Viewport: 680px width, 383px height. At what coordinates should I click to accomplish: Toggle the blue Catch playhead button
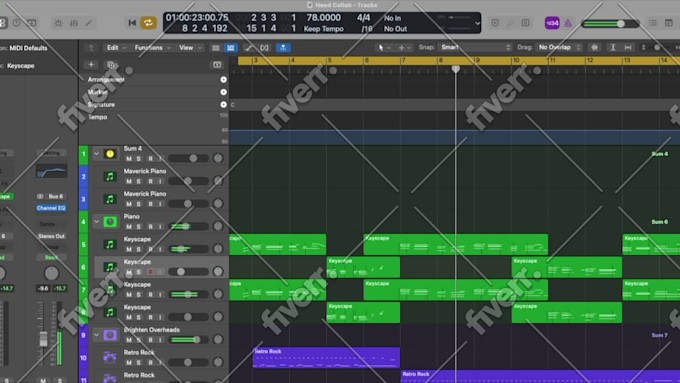(x=283, y=48)
